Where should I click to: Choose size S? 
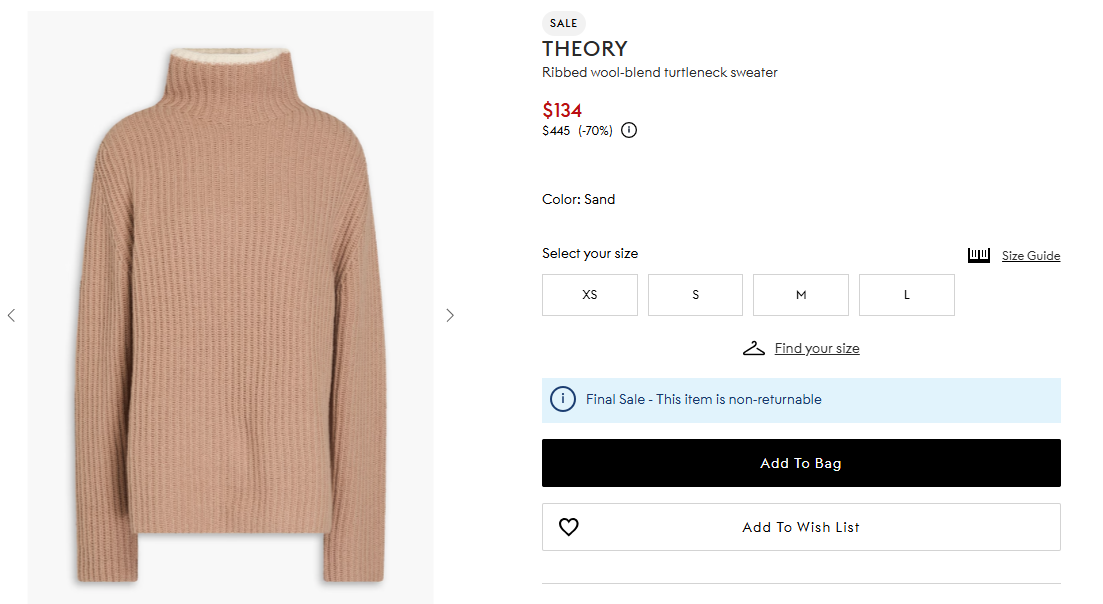click(x=695, y=295)
